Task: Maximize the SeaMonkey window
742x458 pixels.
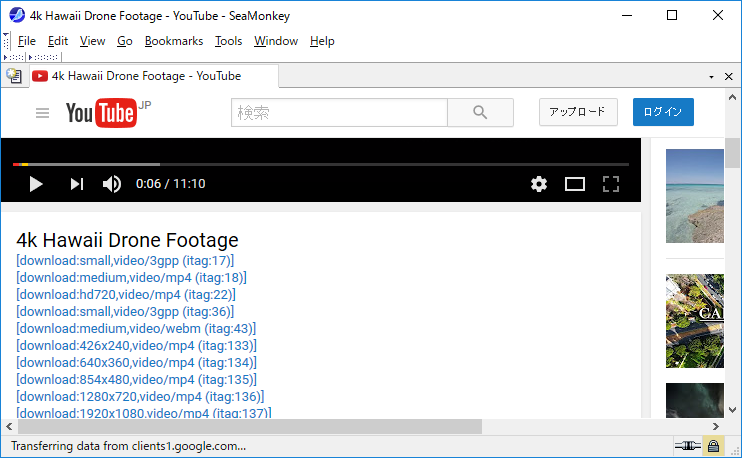Action: click(x=672, y=15)
